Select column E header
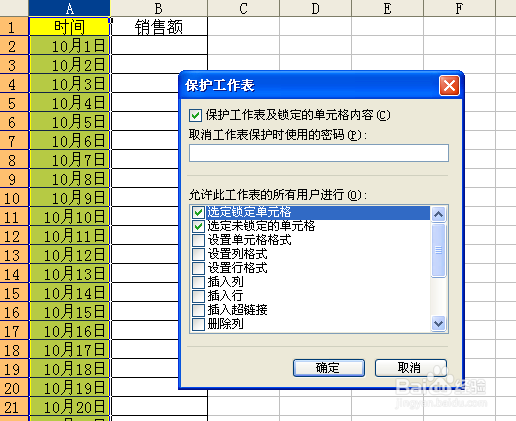This screenshot has width=516, height=421. [x=387, y=8]
